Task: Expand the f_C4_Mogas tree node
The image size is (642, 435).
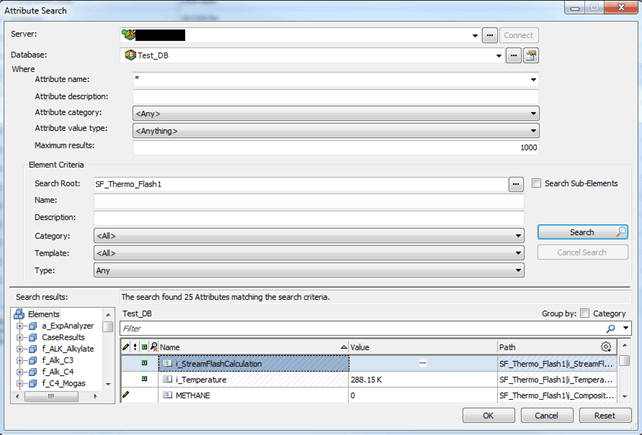Action: point(19,383)
